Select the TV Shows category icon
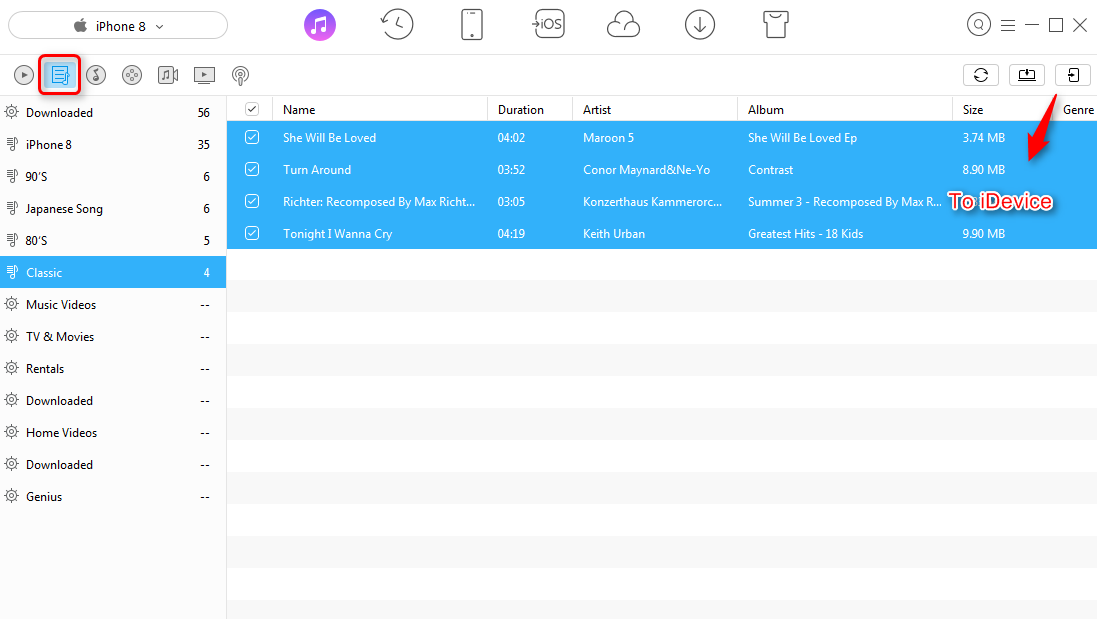Viewport: 1097px width, 619px height. coord(204,75)
